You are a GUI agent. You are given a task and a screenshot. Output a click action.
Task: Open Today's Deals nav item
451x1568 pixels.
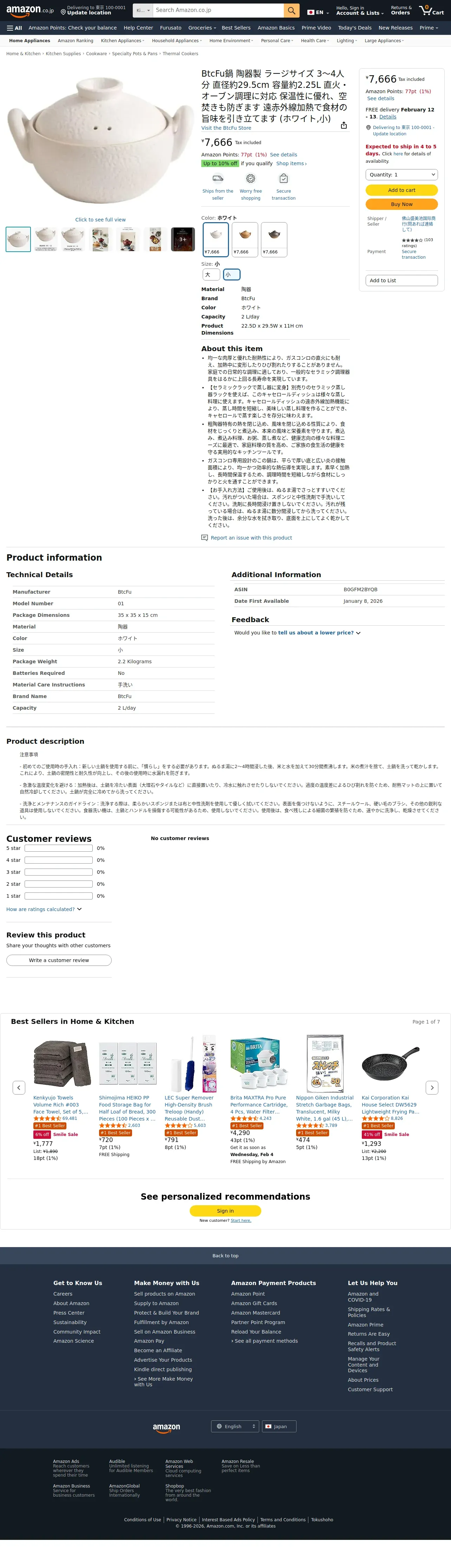355,28
